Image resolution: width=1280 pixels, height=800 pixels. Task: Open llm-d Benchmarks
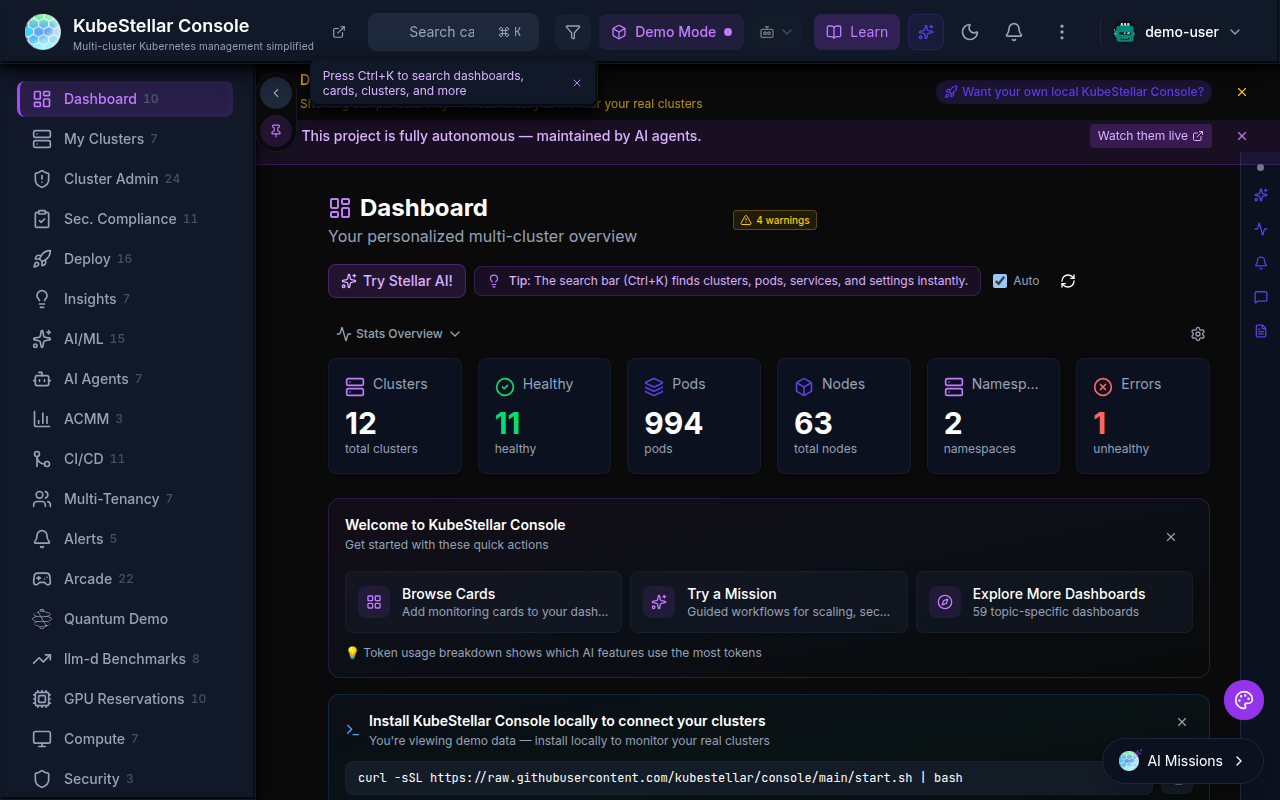pyautogui.click(x=125, y=659)
